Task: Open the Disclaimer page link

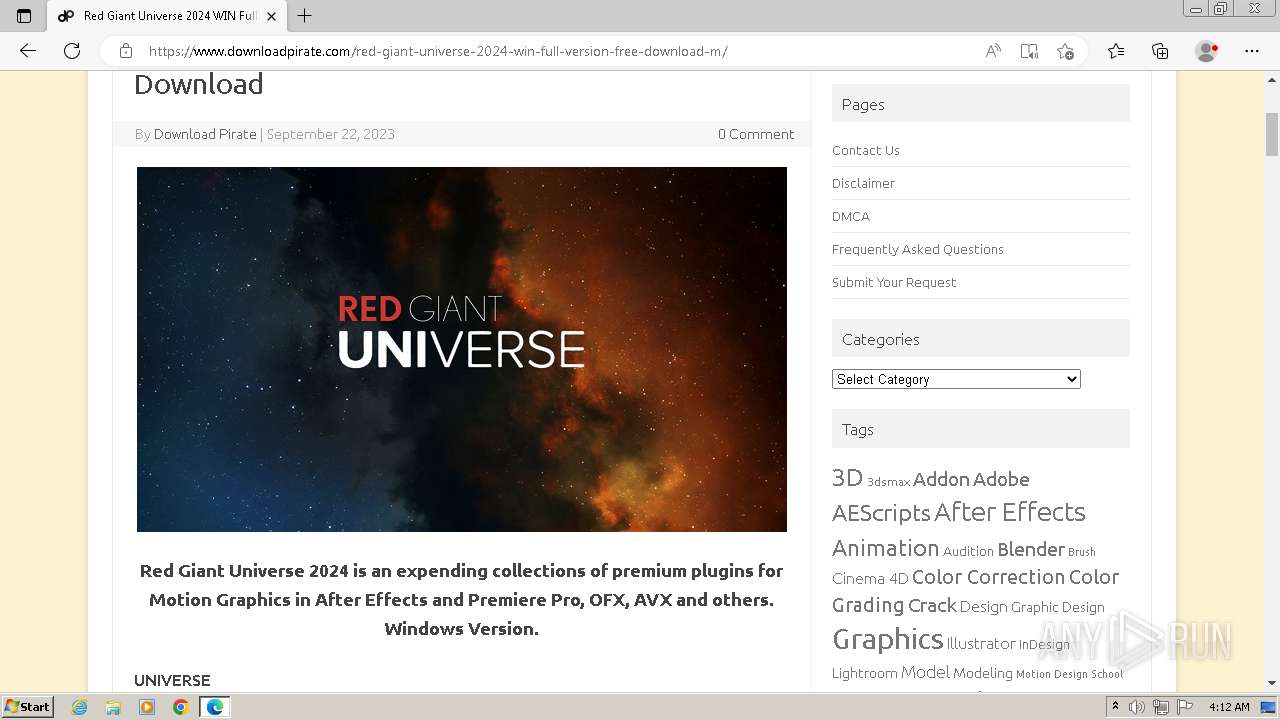Action: coord(863,183)
